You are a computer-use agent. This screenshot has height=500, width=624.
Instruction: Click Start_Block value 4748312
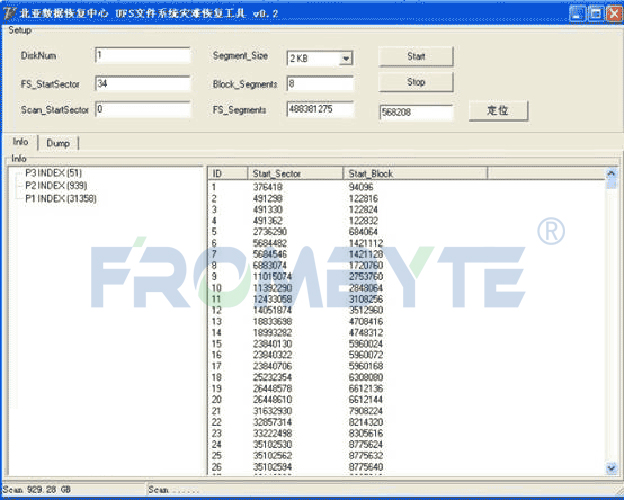(366, 332)
